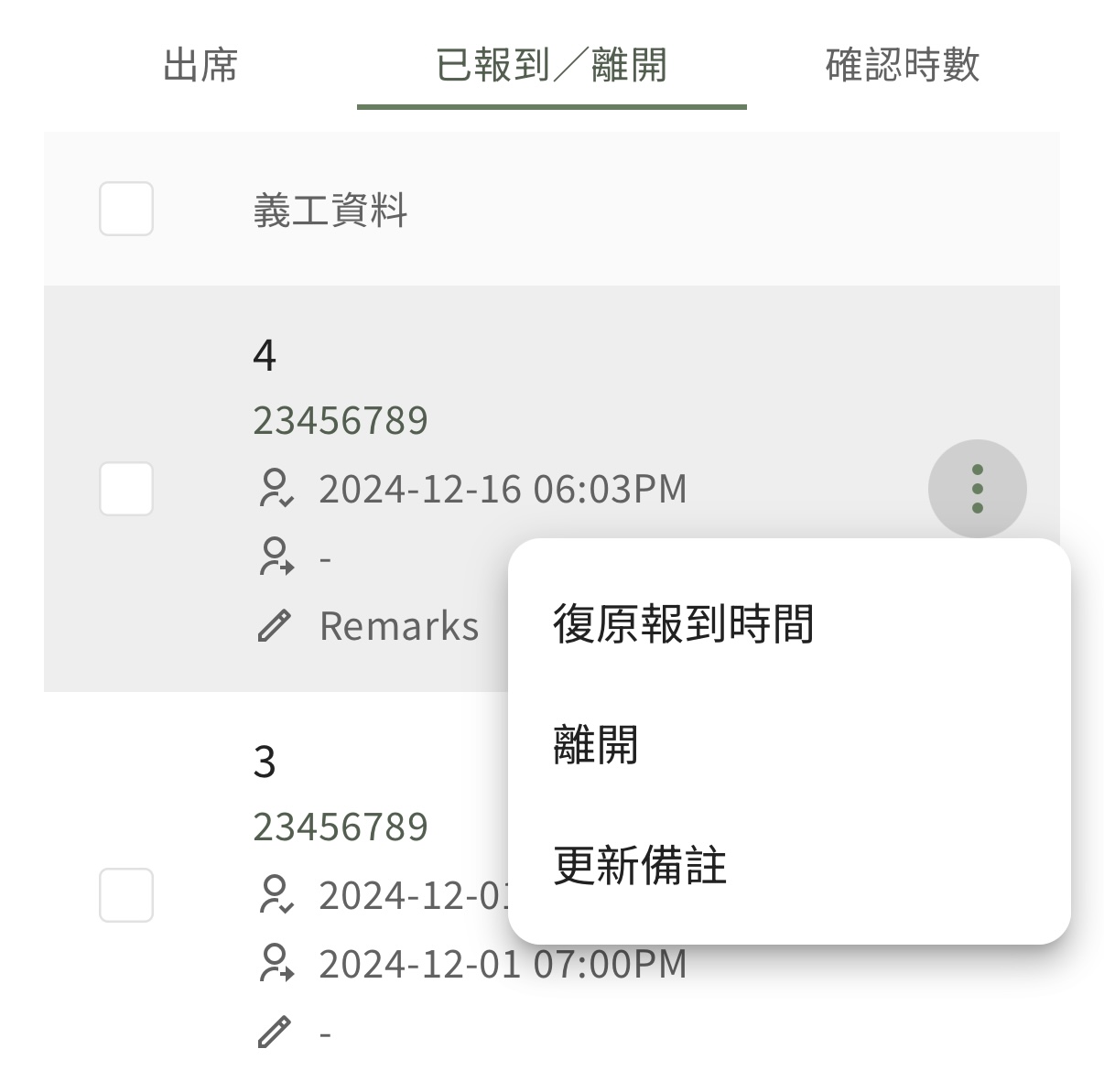Toggle the select-all checkbox beside 義工資料
Screen dimensions: 1104x1092
(126, 209)
